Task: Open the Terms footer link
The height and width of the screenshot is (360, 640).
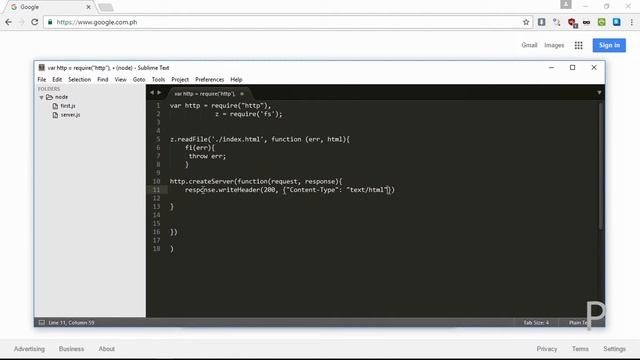Action: [x=580, y=349]
